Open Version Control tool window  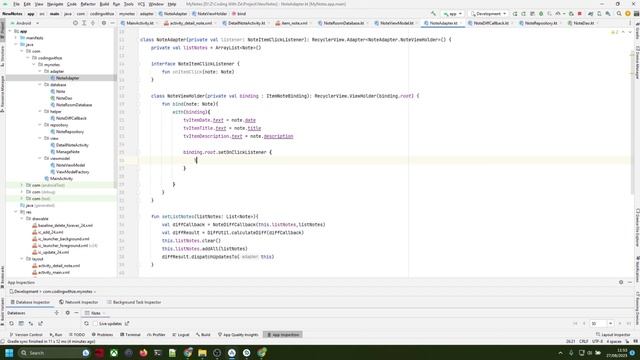(26, 335)
